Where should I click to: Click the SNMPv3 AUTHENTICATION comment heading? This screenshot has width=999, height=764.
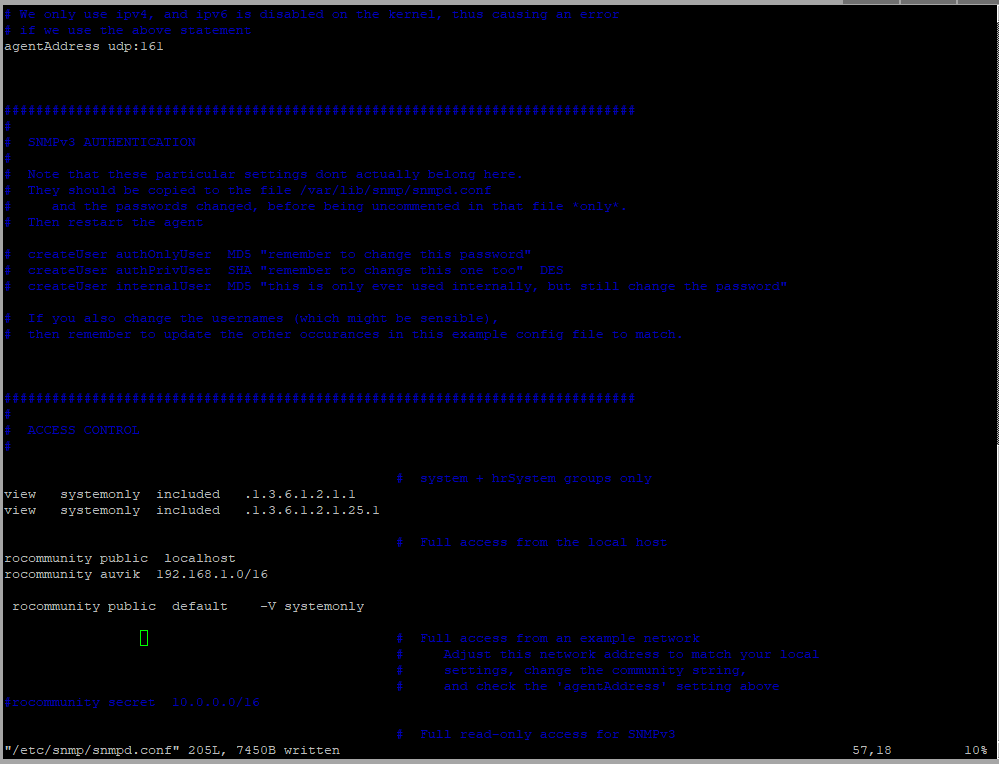[111, 142]
